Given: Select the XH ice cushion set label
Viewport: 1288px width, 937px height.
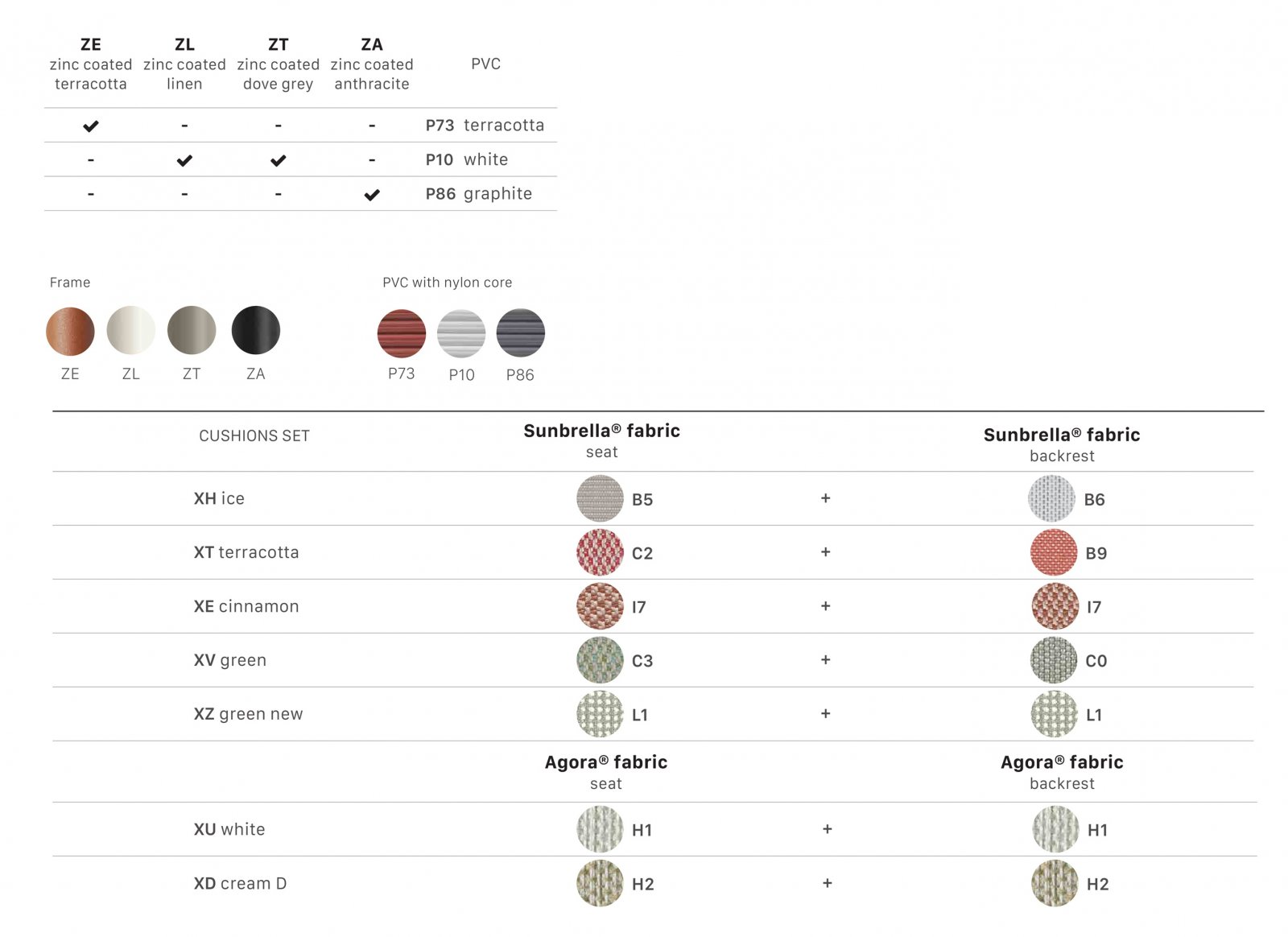Looking at the screenshot, I should (219, 498).
